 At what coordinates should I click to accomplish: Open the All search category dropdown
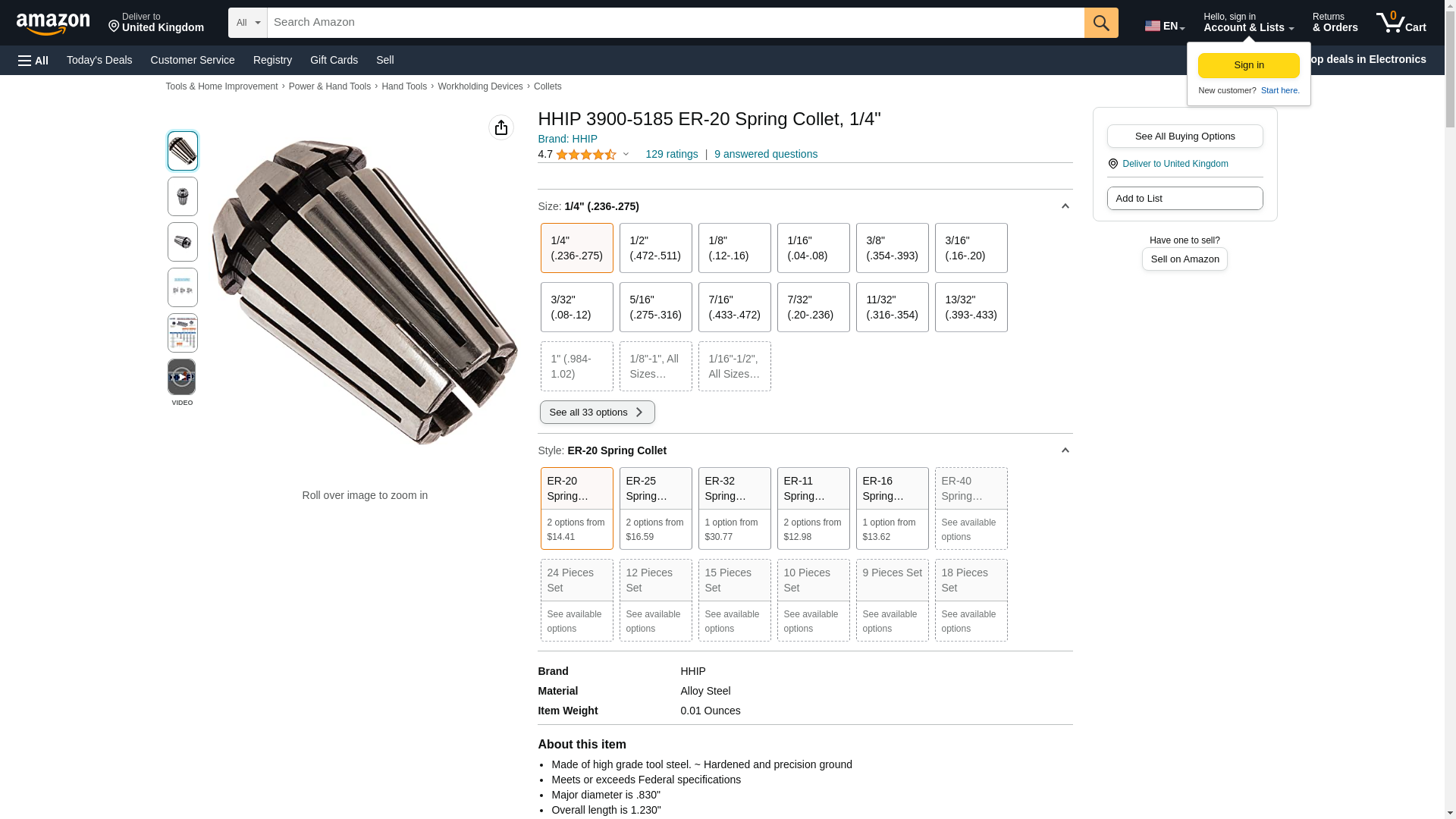coord(247,23)
